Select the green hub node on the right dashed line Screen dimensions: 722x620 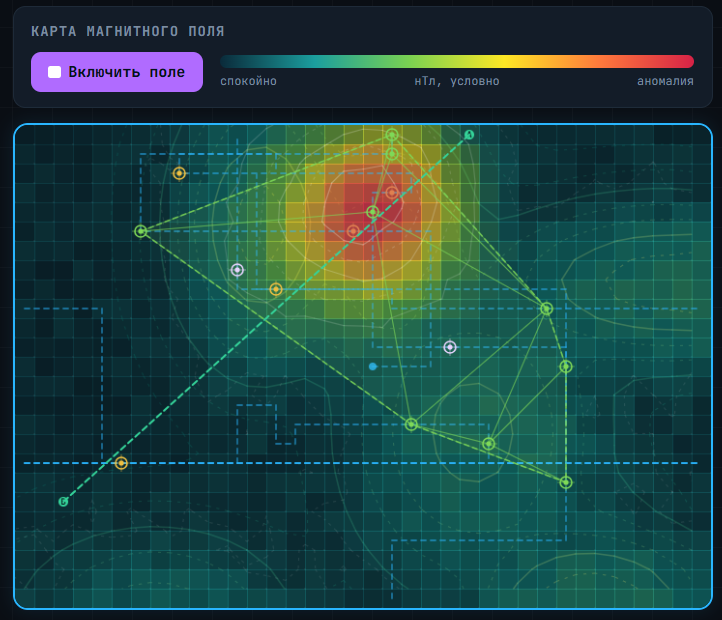click(x=547, y=309)
